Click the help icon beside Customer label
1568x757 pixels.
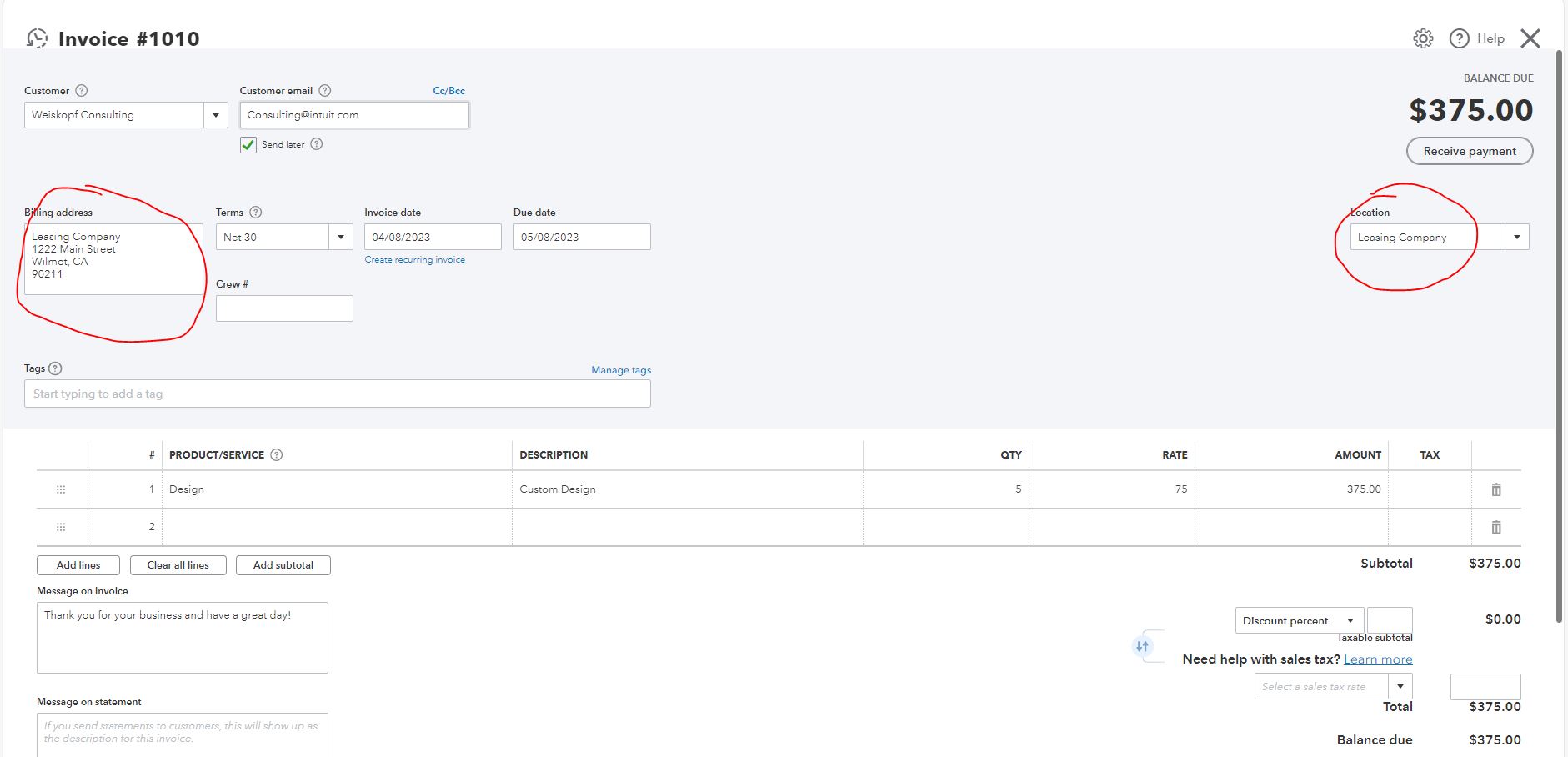point(81,91)
